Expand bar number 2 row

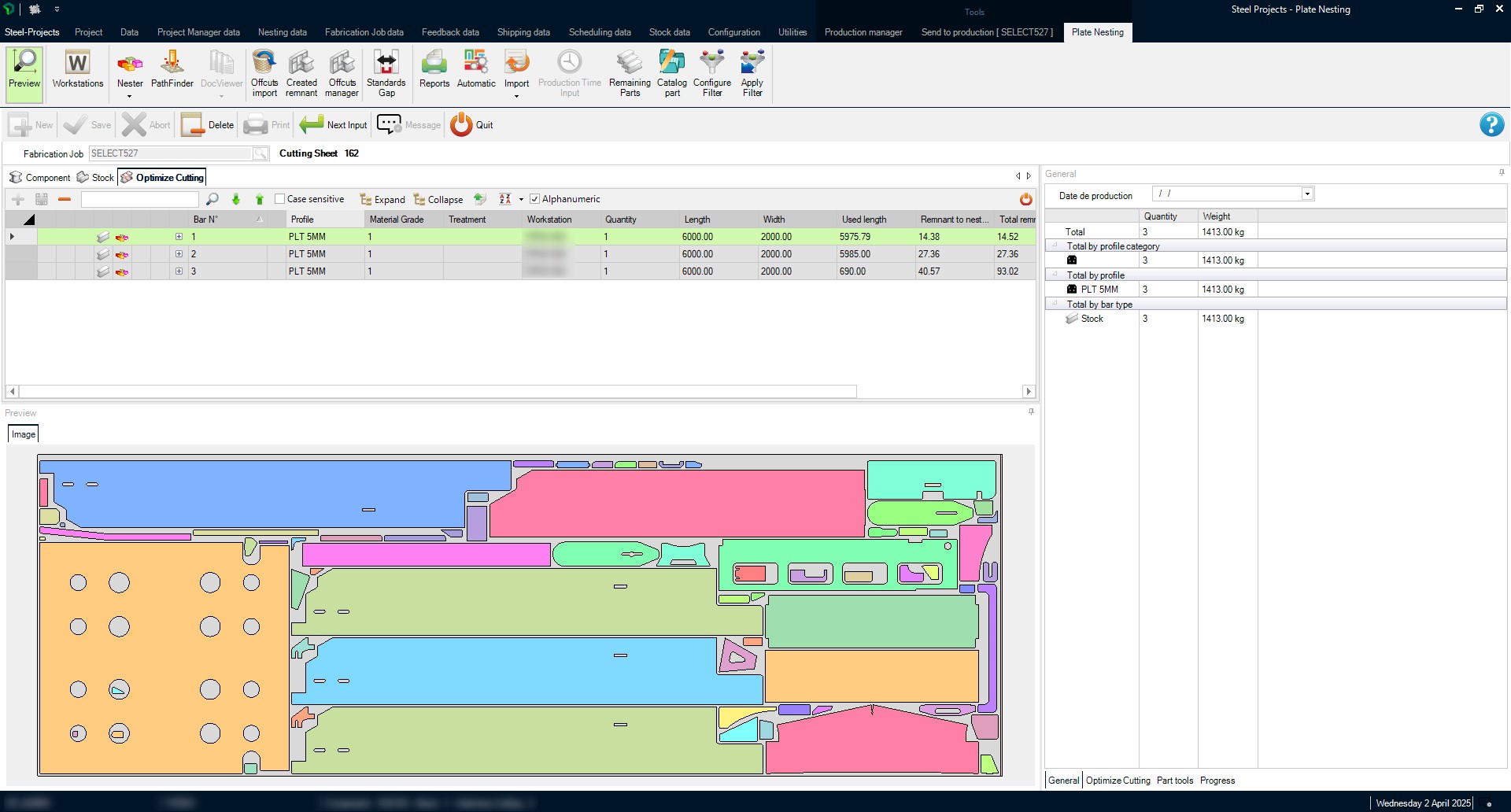(179, 254)
